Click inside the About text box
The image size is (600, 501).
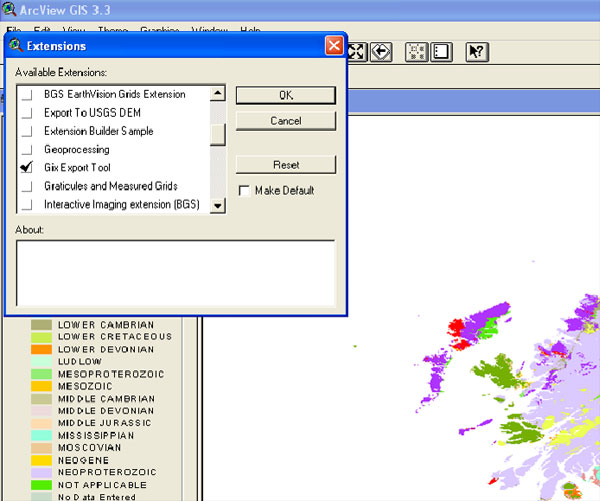(176, 273)
